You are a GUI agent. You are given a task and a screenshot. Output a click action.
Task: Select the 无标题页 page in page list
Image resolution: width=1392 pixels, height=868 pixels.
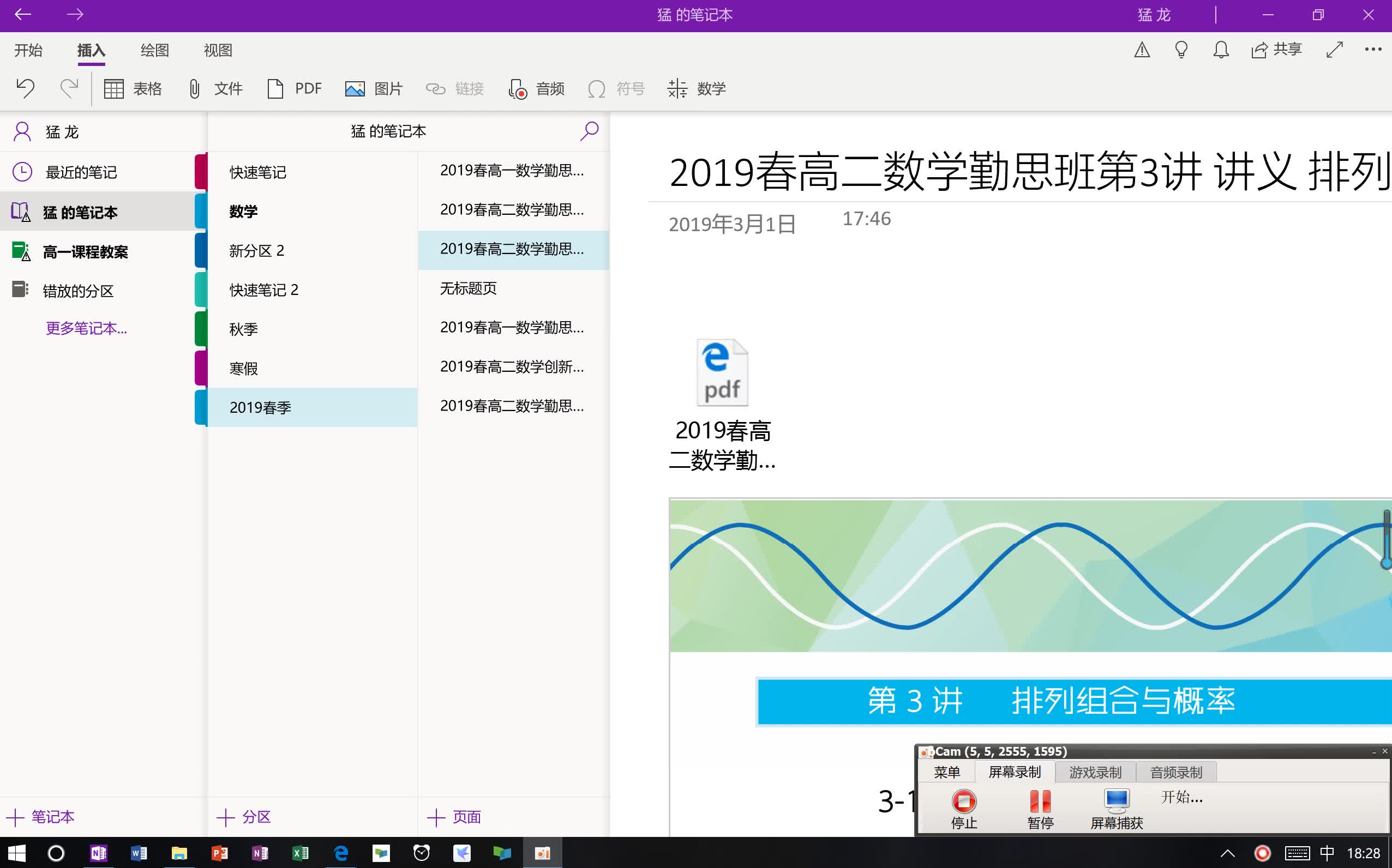pos(468,289)
